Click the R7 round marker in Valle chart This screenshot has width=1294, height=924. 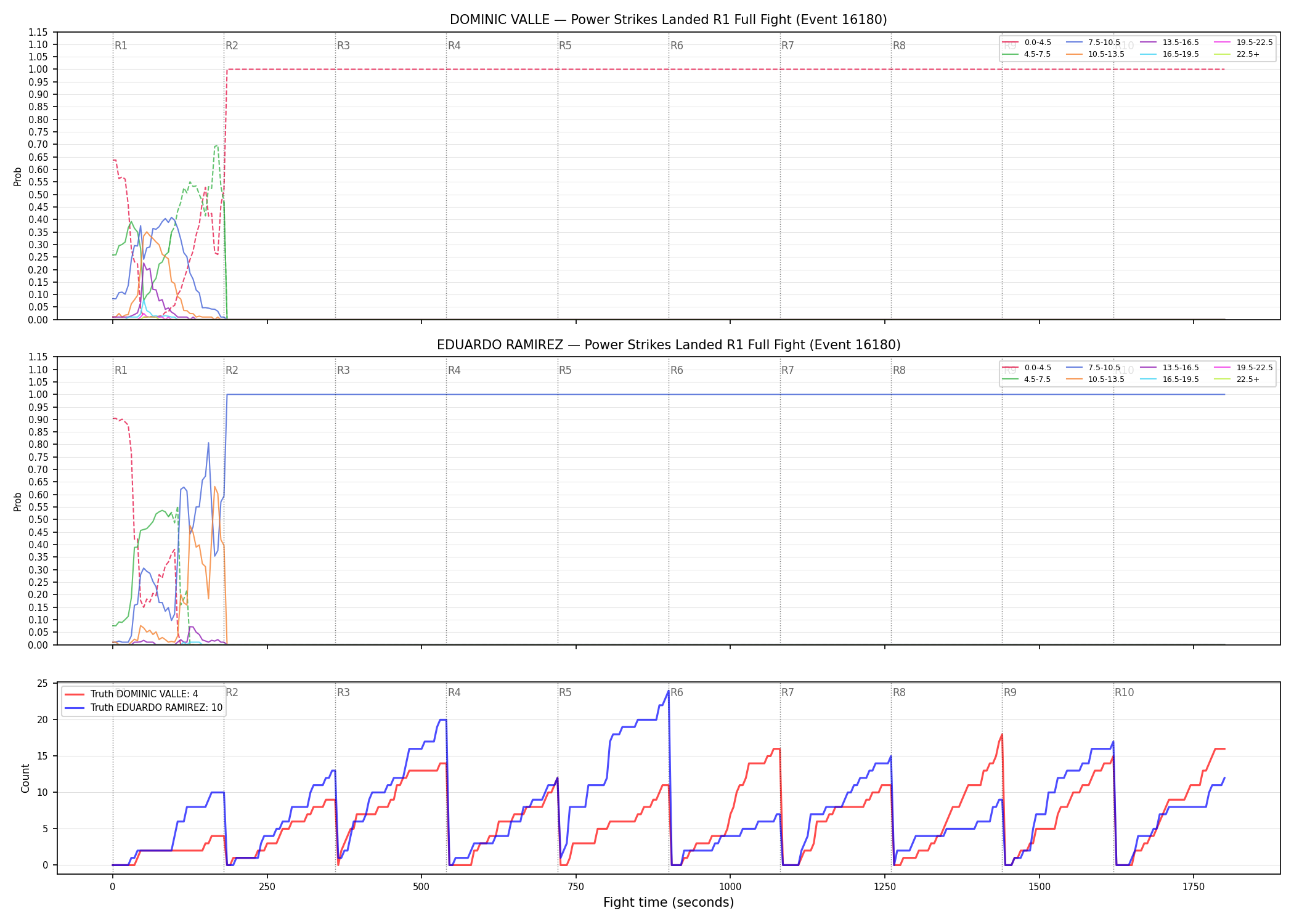787,46
